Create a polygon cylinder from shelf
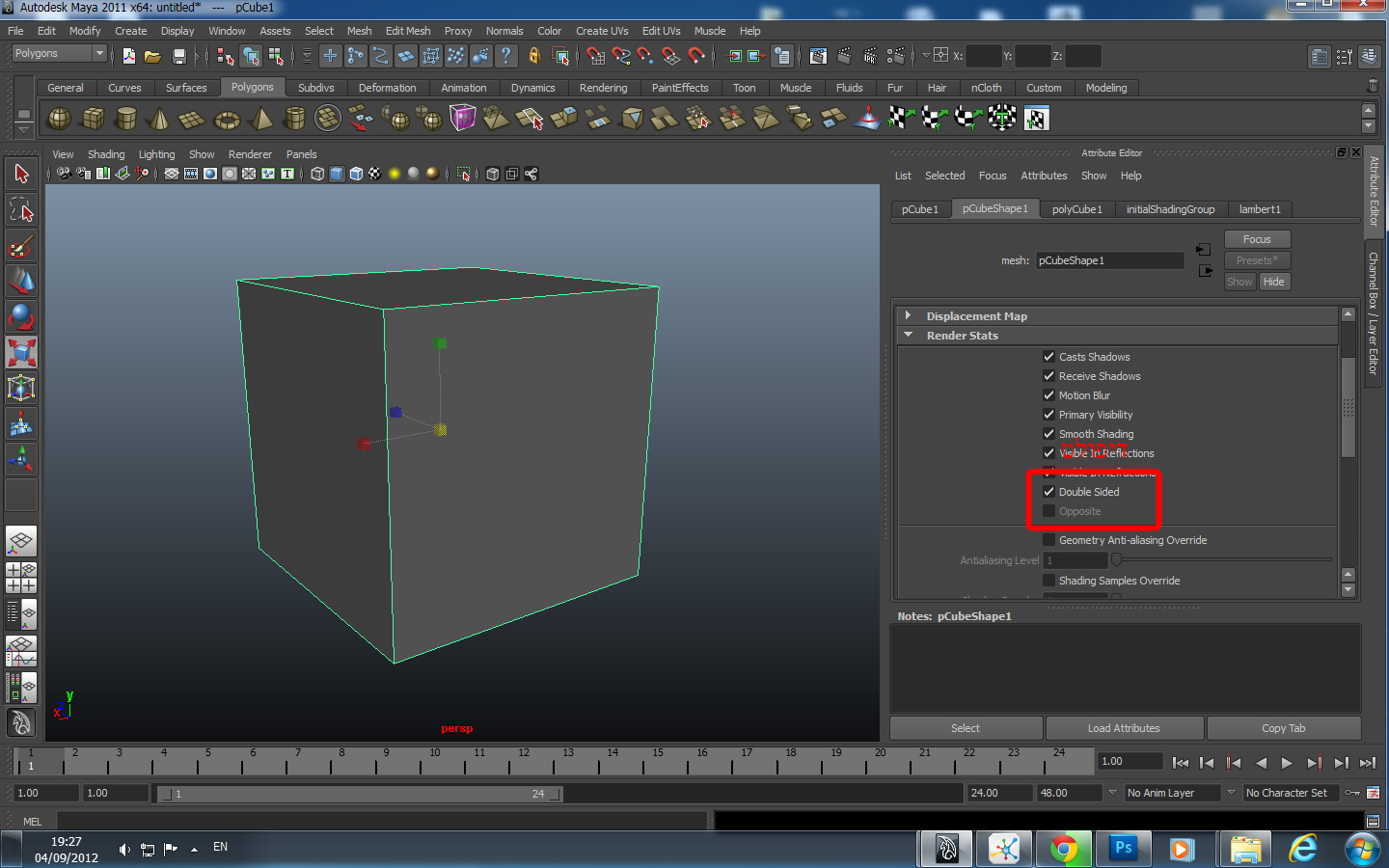The height and width of the screenshot is (868, 1389). (x=126, y=119)
